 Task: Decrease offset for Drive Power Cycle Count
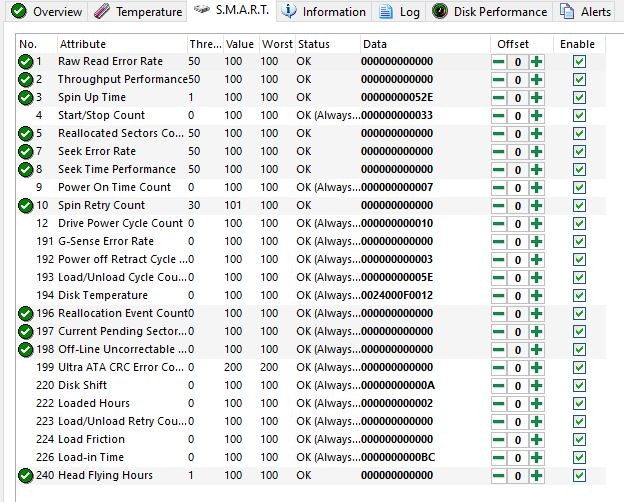click(499, 224)
